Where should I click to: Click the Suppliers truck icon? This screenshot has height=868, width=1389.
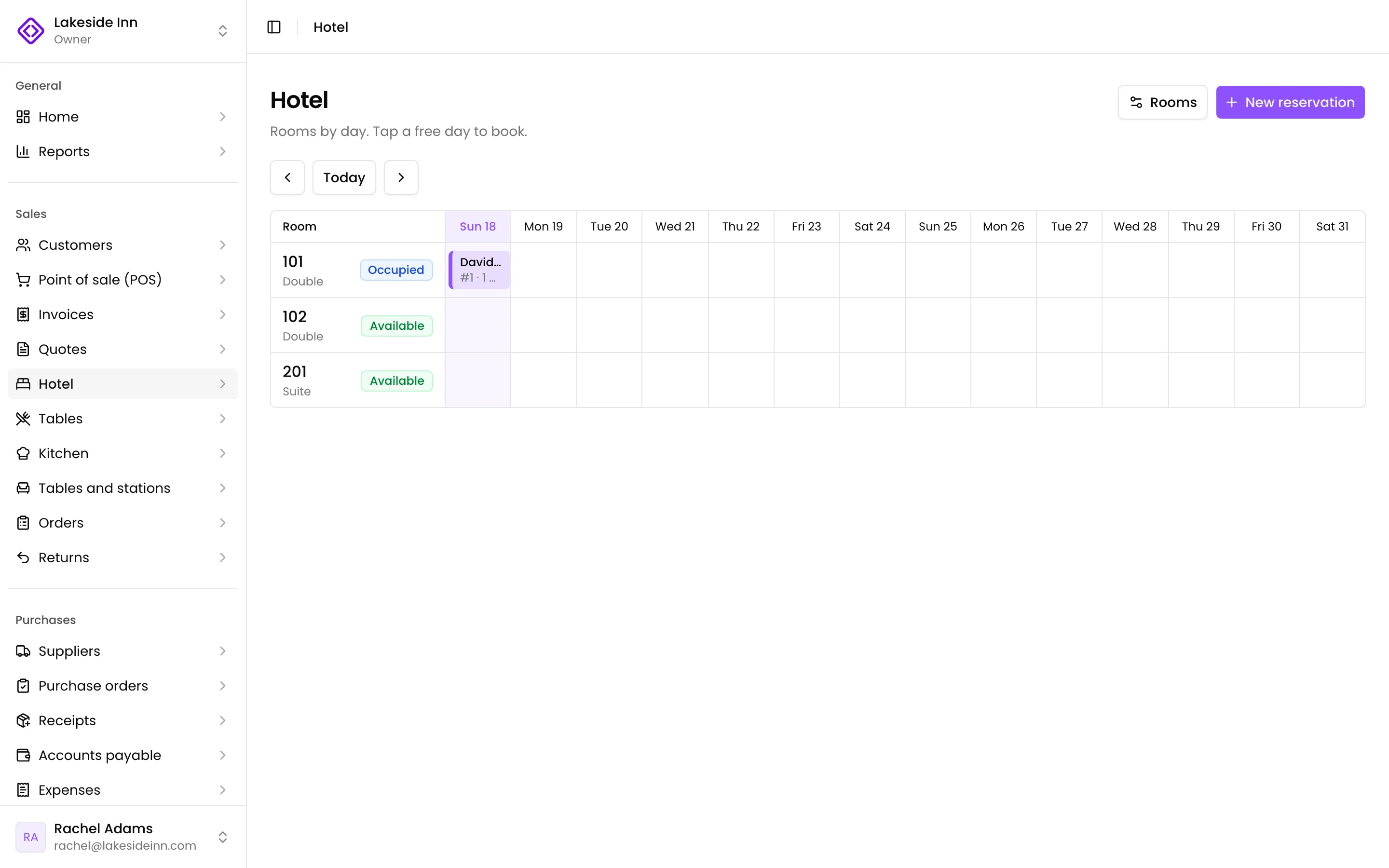click(x=23, y=651)
